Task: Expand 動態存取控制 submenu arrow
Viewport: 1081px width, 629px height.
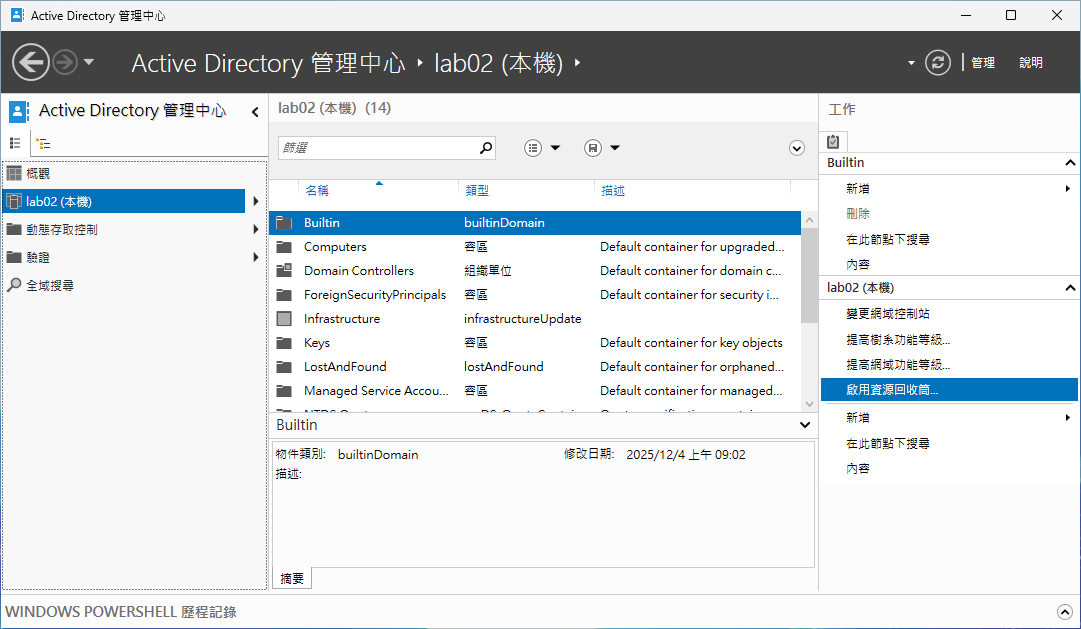Action: (256, 230)
